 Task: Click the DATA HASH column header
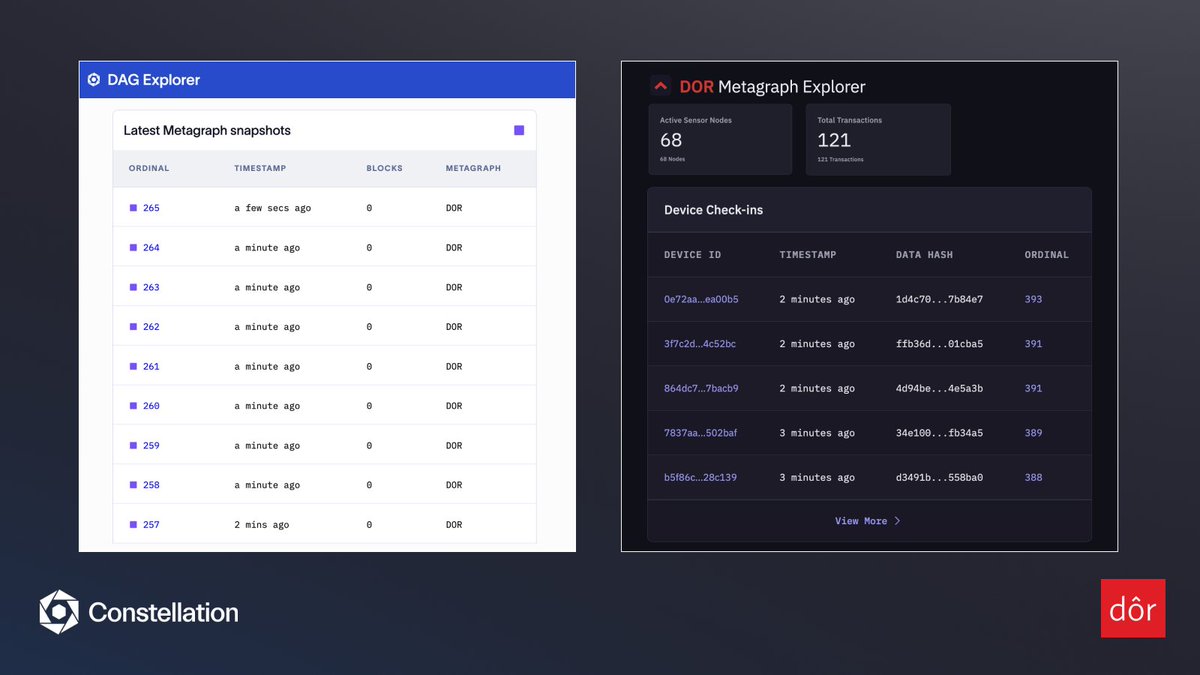point(924,255)
